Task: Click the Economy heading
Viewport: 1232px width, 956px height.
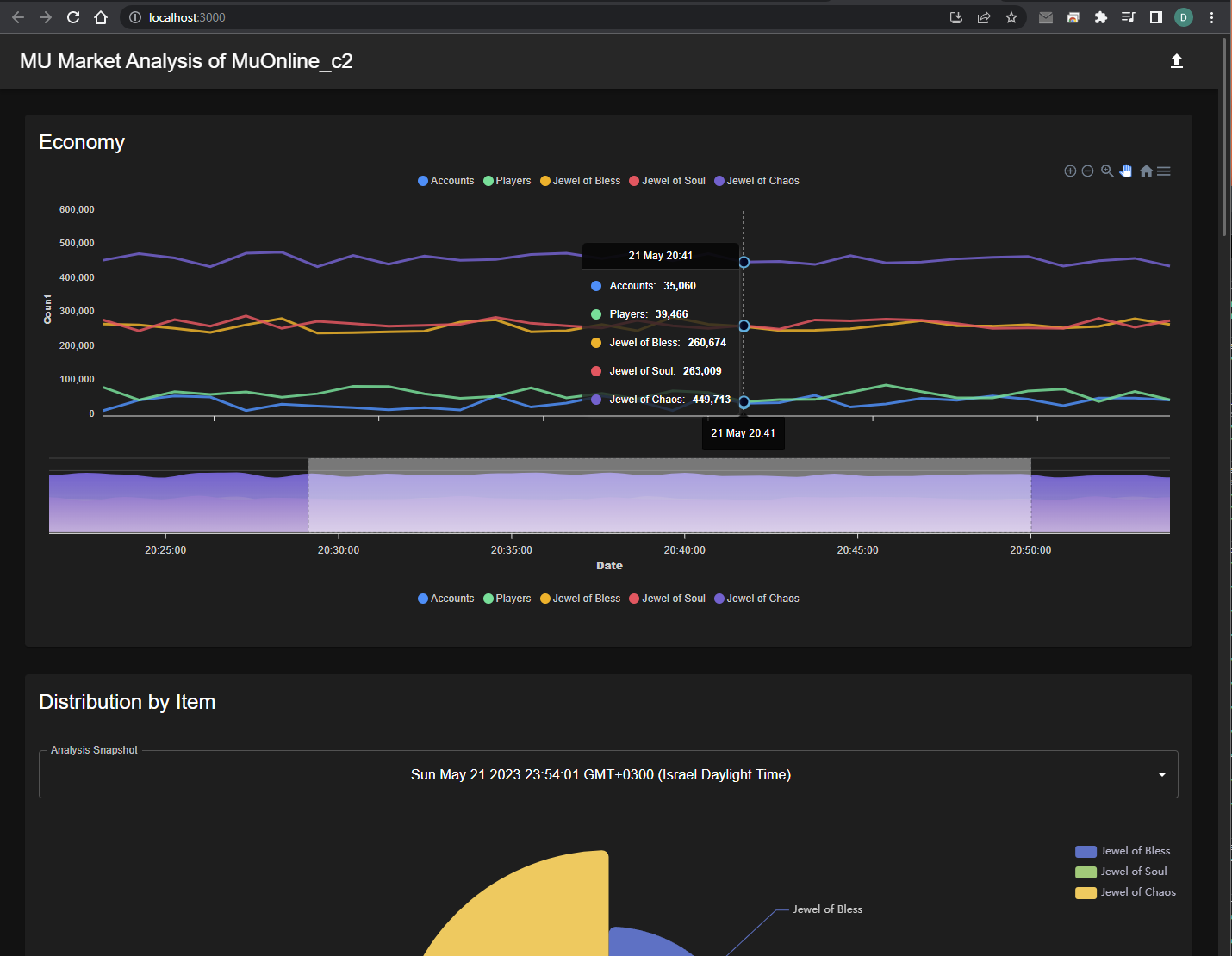Action: point(82,142)
